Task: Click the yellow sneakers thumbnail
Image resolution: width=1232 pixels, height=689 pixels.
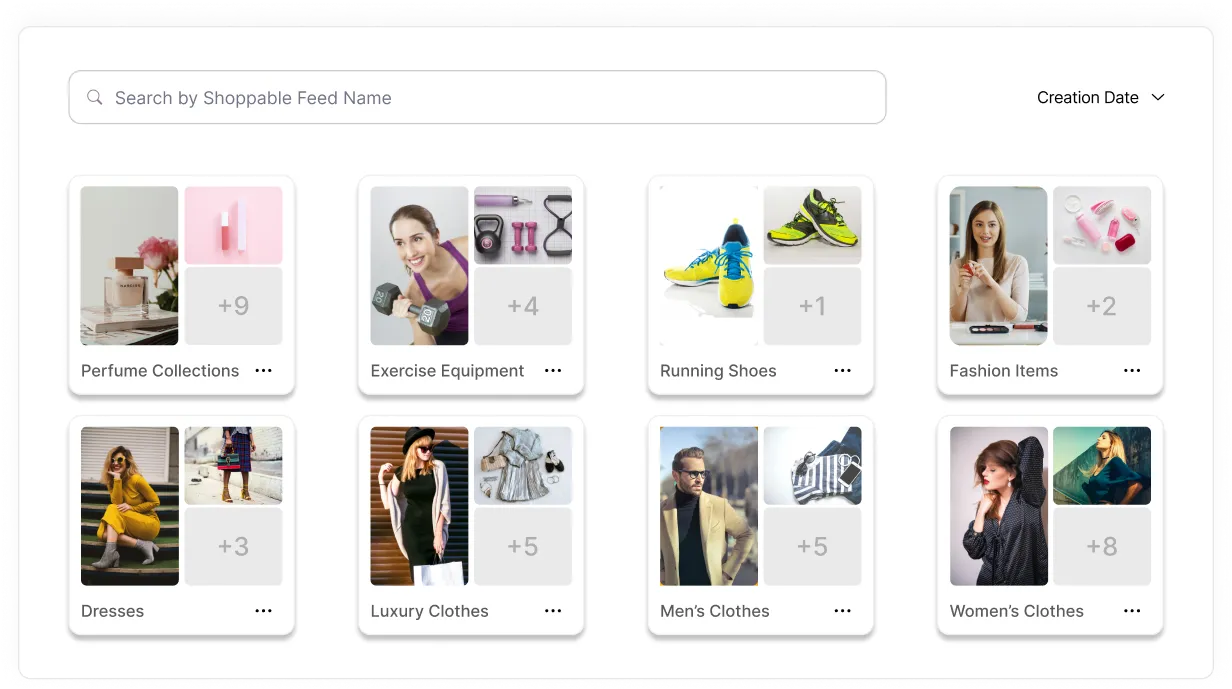Action: tap(709, 265)
